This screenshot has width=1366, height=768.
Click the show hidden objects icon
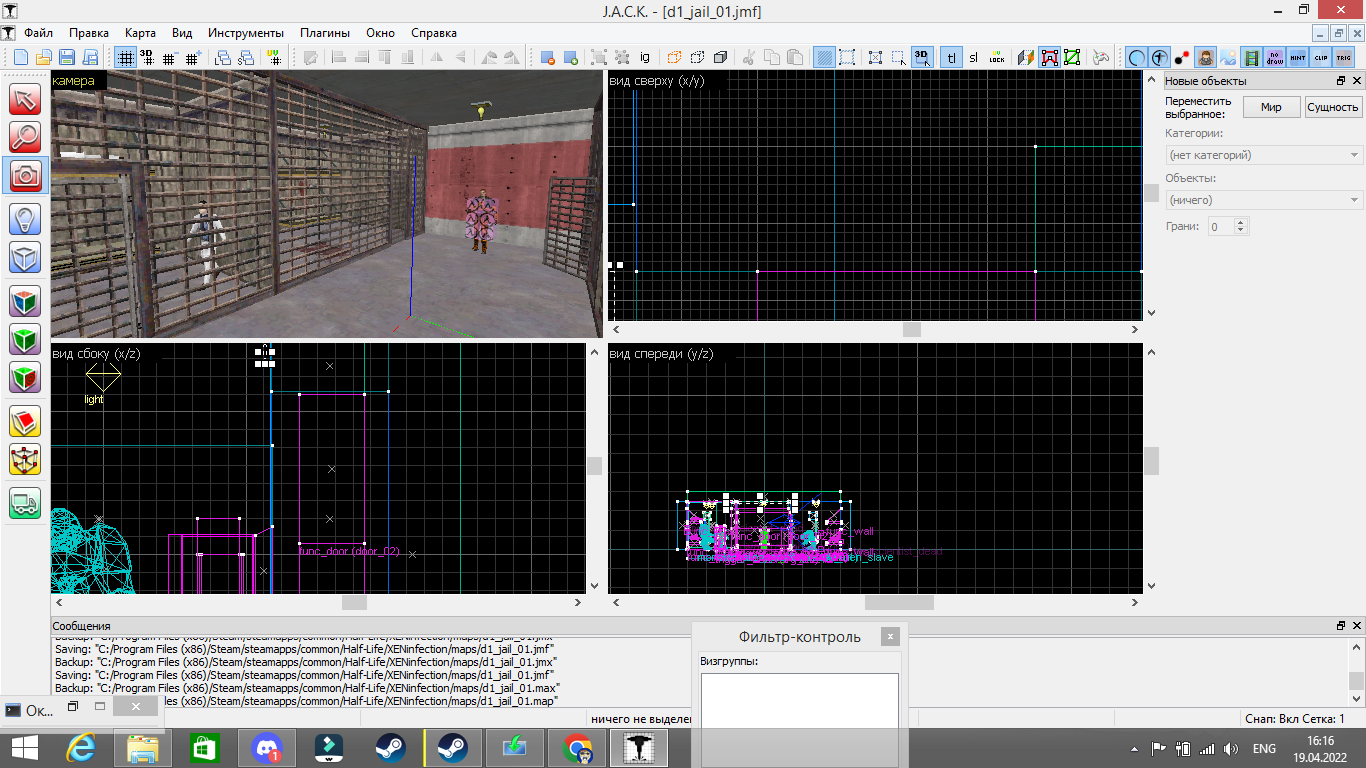point(570,57)
